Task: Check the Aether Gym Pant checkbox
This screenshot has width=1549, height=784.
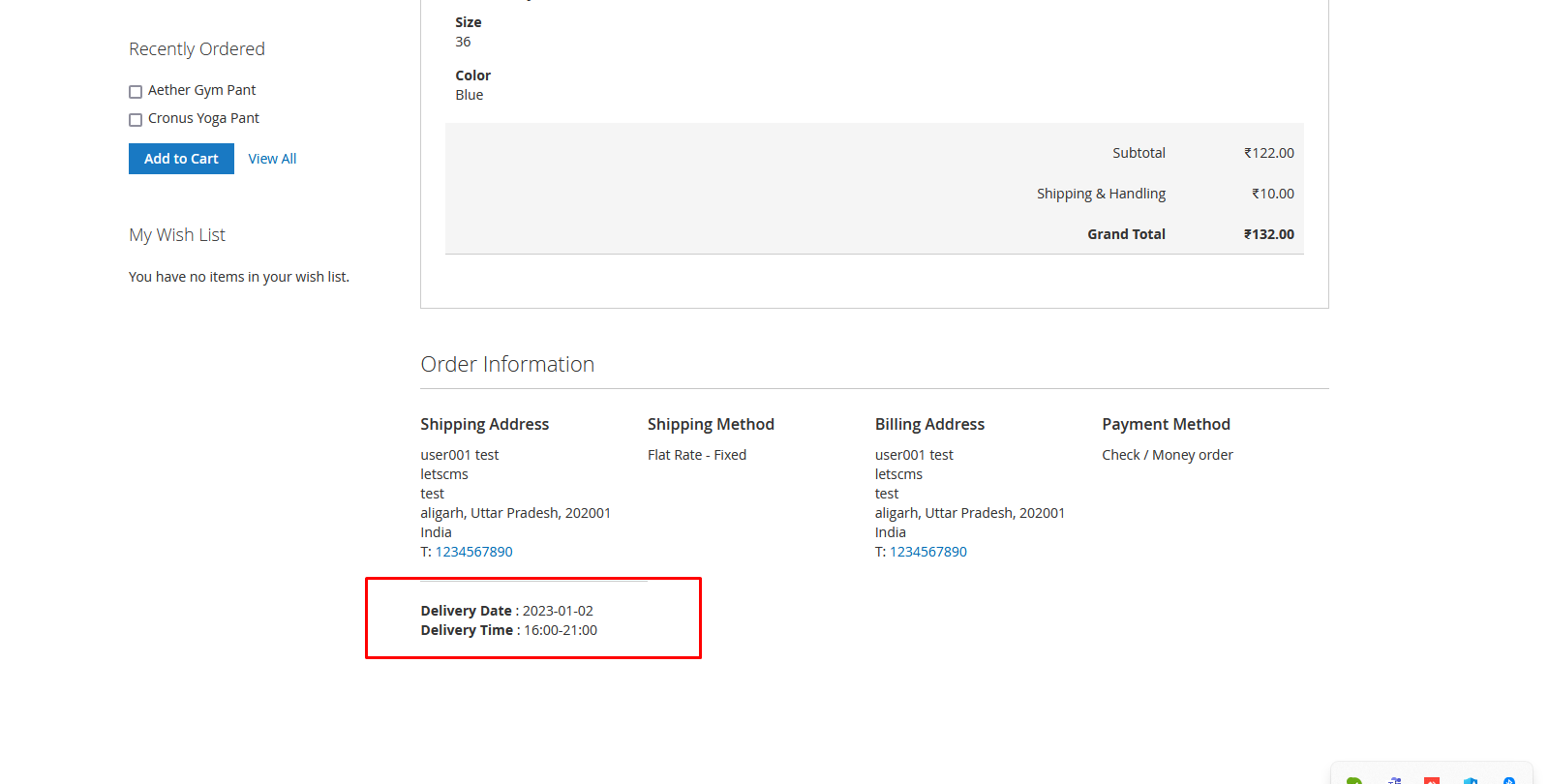Action: pos(136,92)
